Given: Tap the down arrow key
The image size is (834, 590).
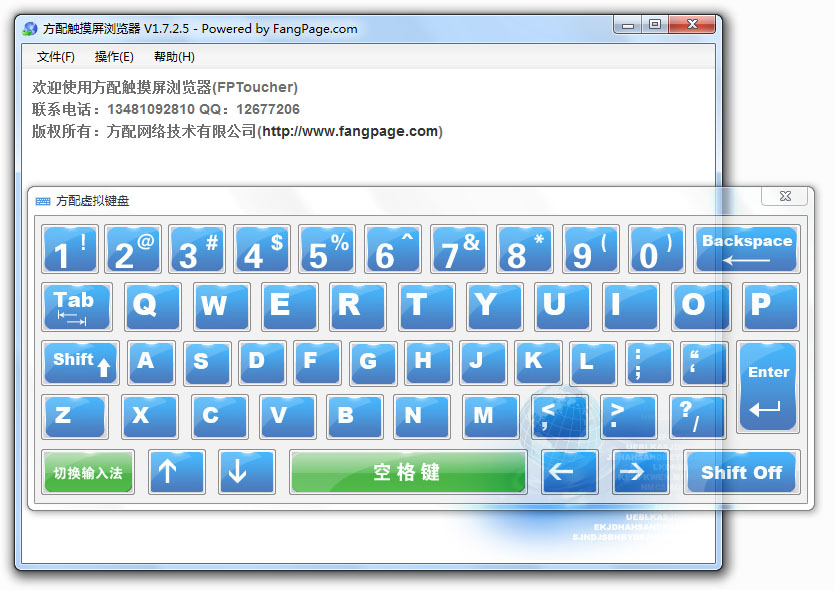Looking at the screenshot, I should [x=247, y=472].
